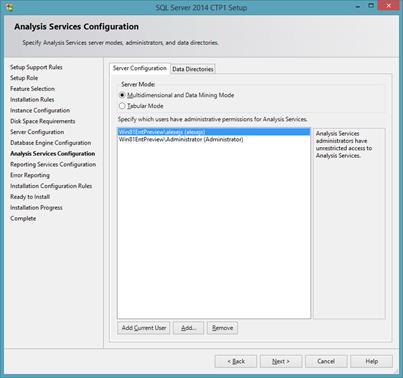Click the Add... button

click(x=188, y=328)
